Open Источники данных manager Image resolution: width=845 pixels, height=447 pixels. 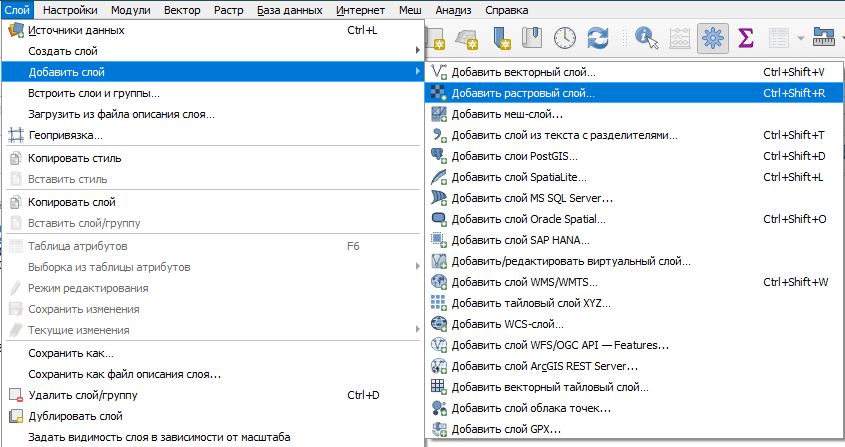click(76, 30)
